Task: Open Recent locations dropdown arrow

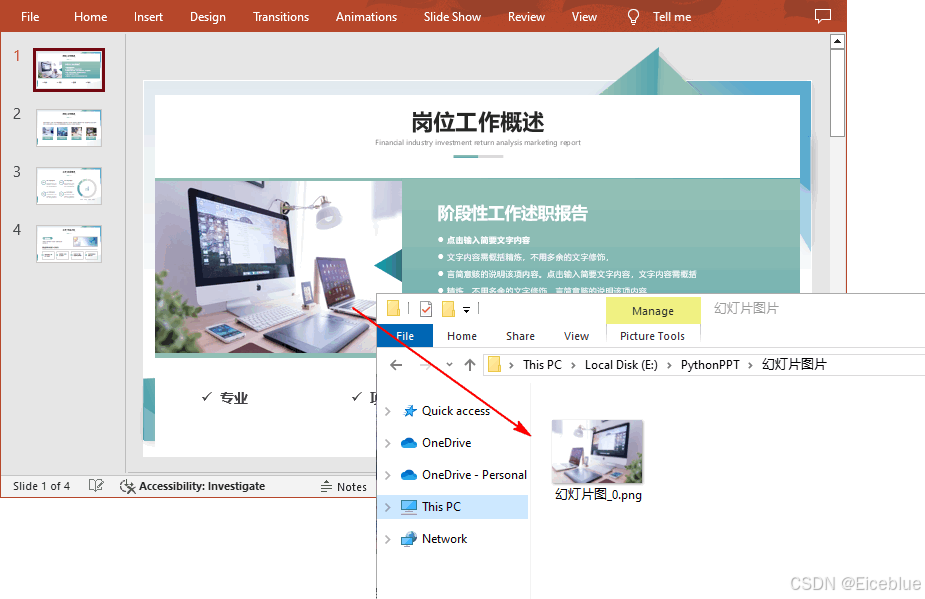Action: tap(450, 365)
